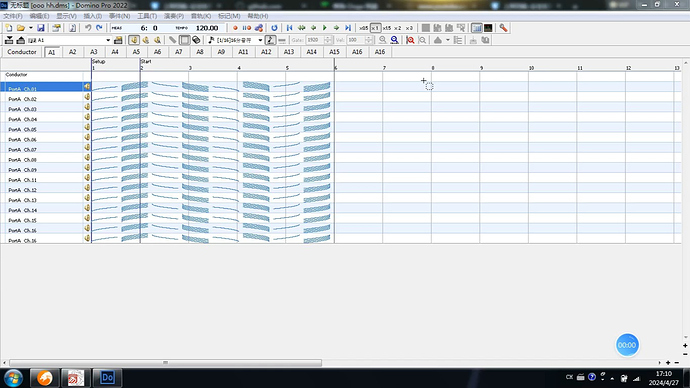Image resolution: width=690 pixels, height=388 pixels.
Task: Start recording with the red record button
Action: point(235,28)
